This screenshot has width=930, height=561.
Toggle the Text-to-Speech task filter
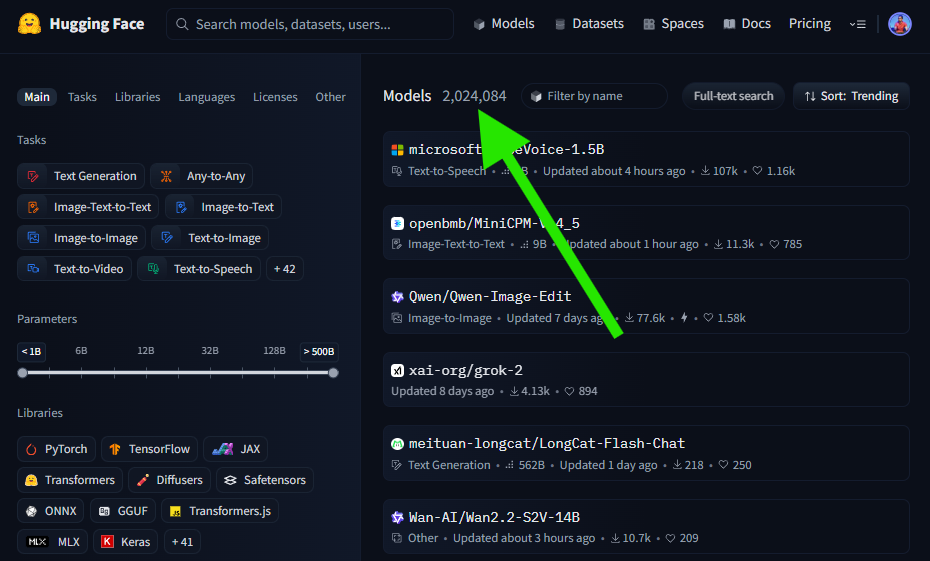point(199,269)
